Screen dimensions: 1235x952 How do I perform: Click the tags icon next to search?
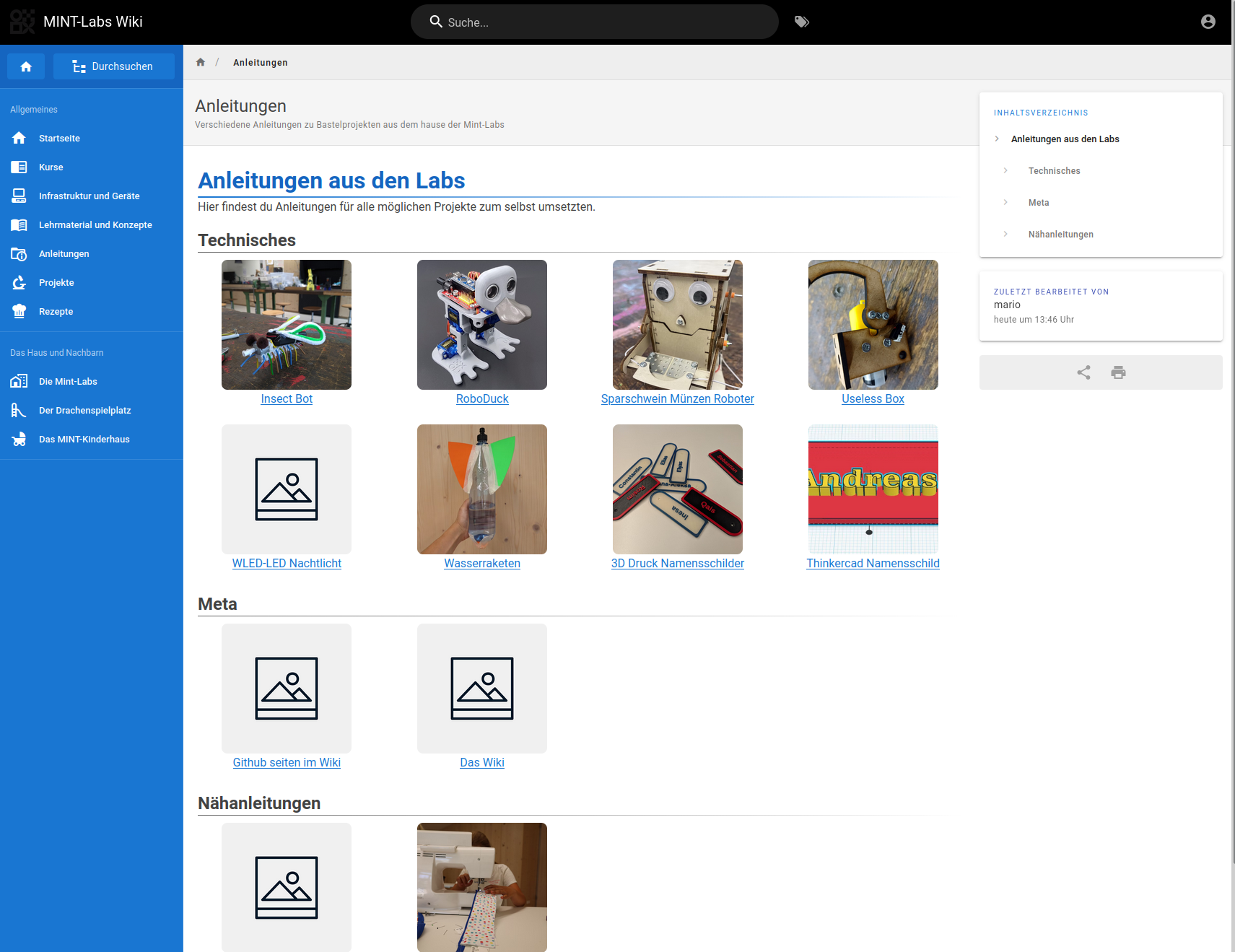click(801, 22)
